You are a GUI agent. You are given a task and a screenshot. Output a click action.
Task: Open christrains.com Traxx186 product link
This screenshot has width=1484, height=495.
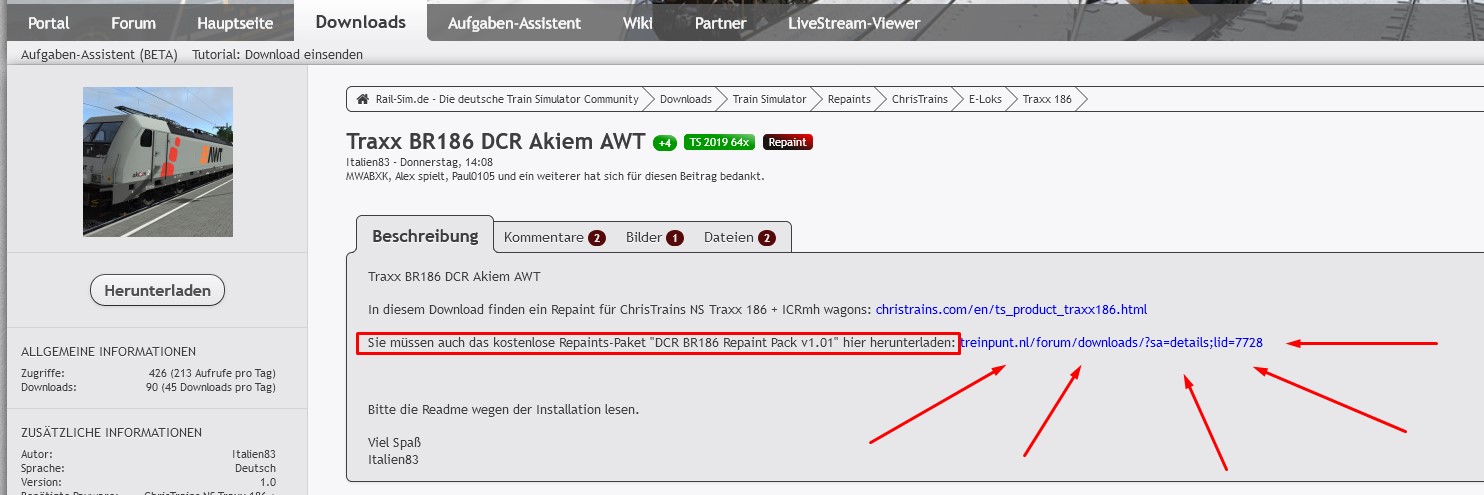click(x=1011, y=309)
